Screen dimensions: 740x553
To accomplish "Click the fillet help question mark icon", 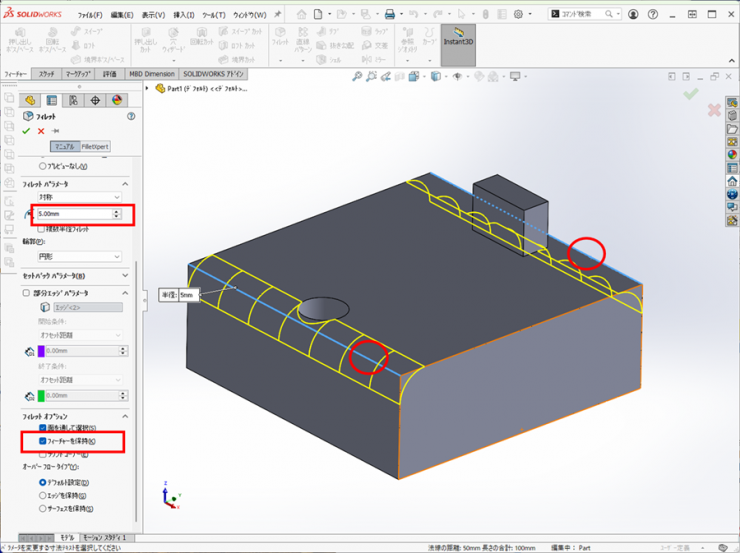I will coord(131,117).
